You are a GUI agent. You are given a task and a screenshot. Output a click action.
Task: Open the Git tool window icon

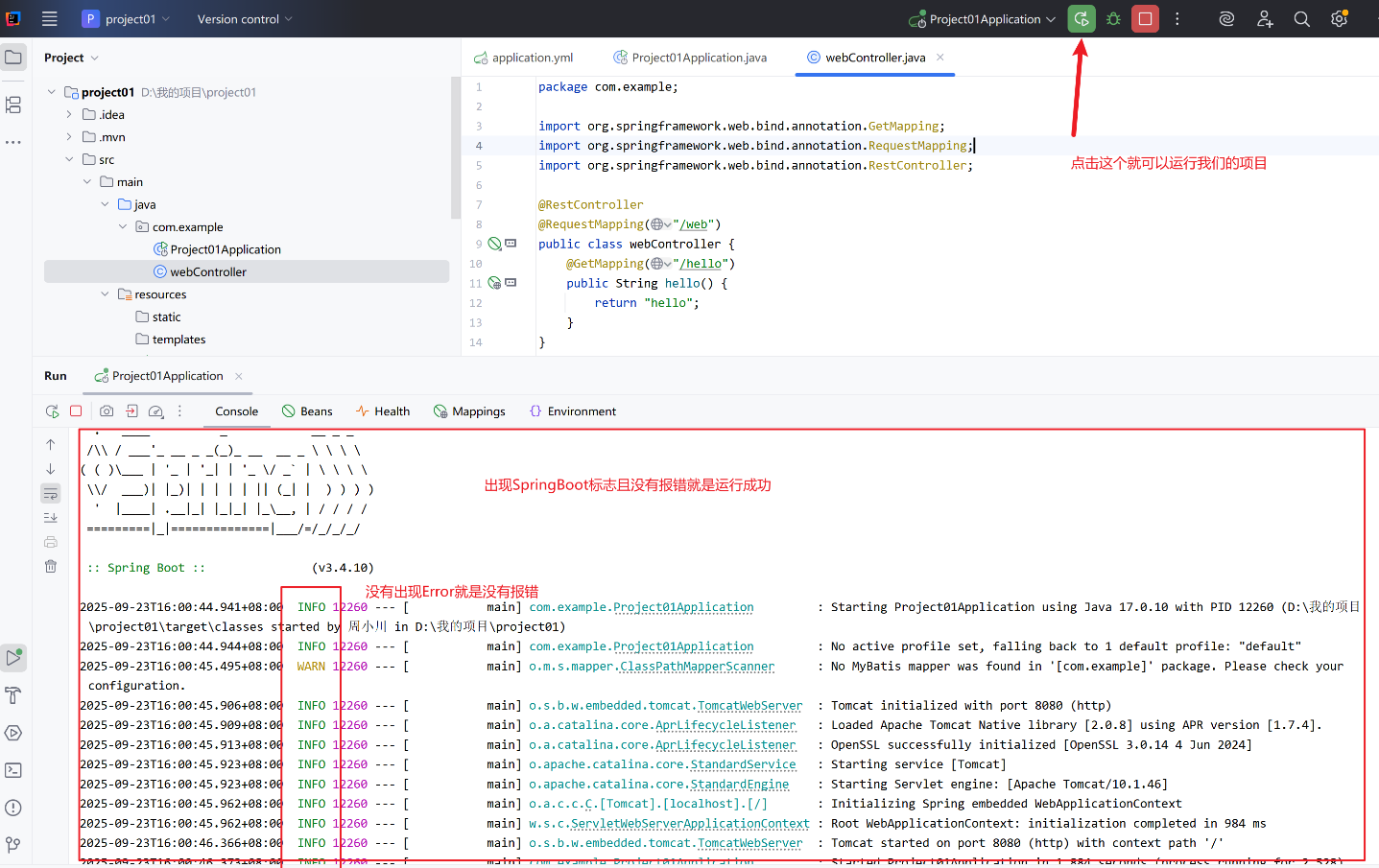[13, 845]
